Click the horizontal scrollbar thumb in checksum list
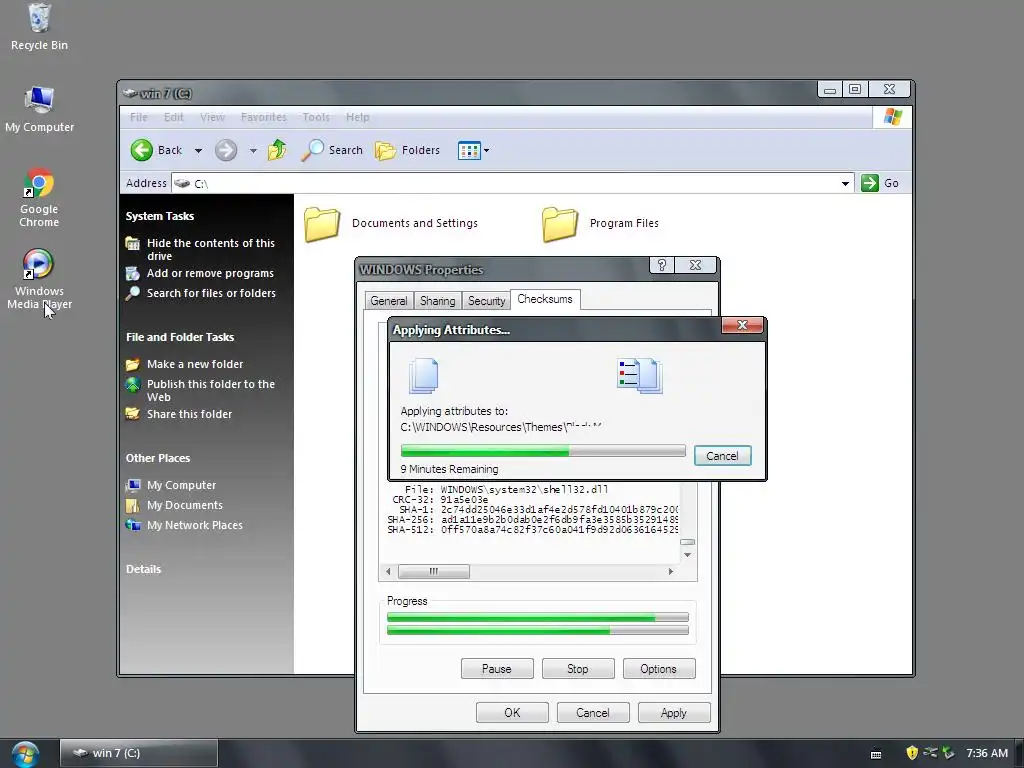Image resolution: width=1024 pixels, height=768 pixels. 434,571
